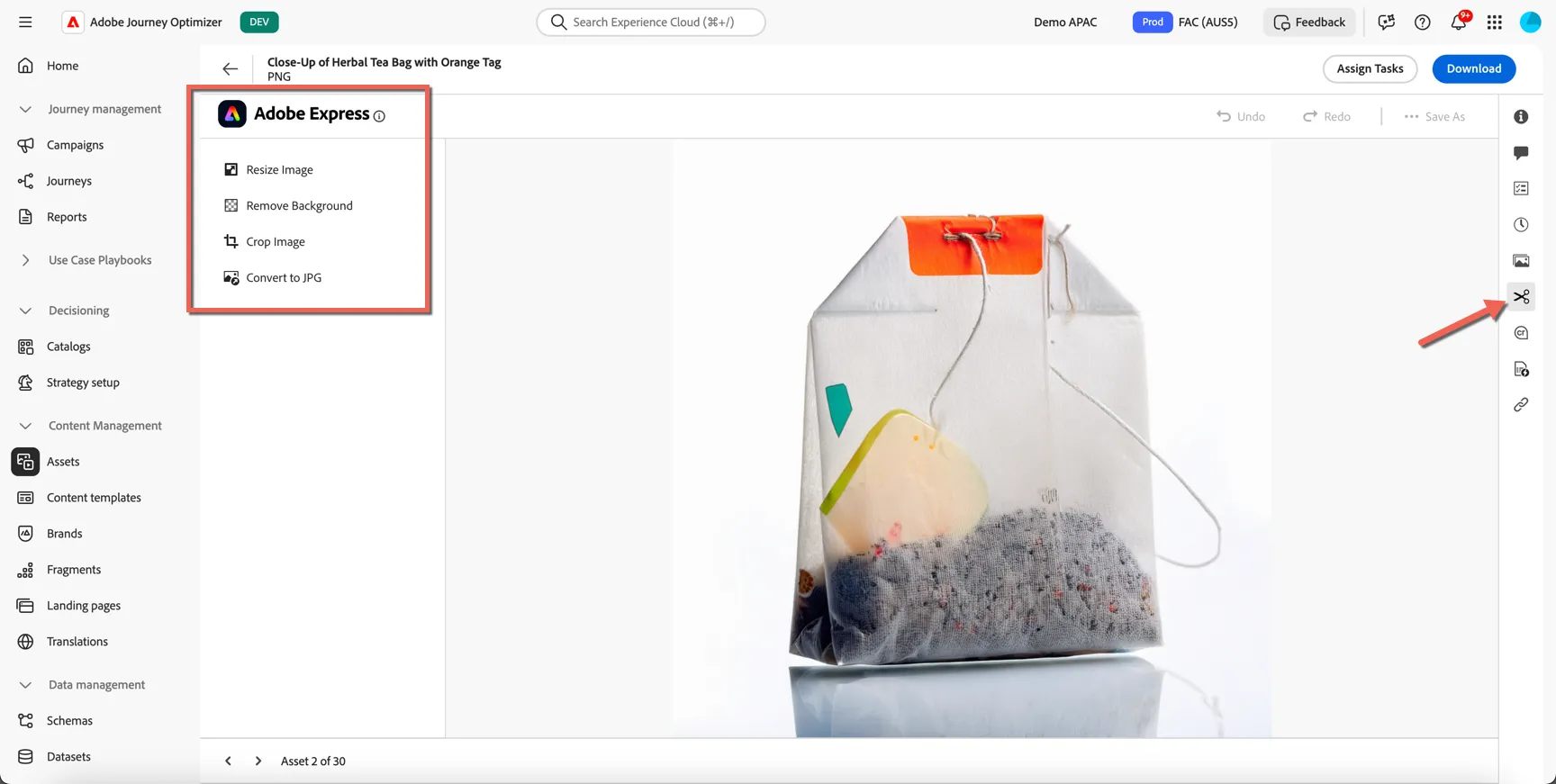Viewport: 1556px width, 784px height.
Task: Open the Save As options menu
Action: (x=1434, y=117)
